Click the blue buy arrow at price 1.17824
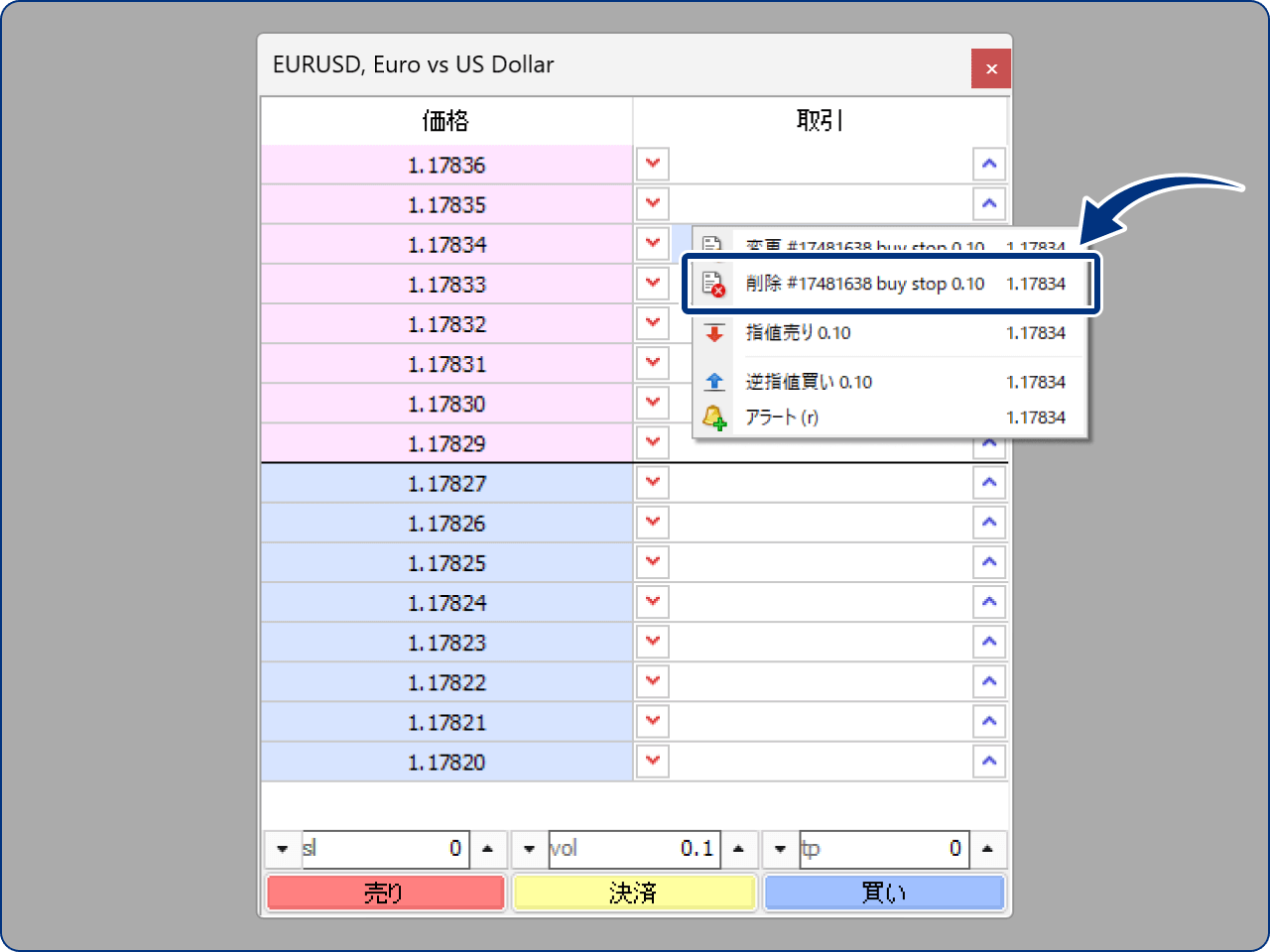The height and width of the screenshot is (952, 1270). (989, 602)
